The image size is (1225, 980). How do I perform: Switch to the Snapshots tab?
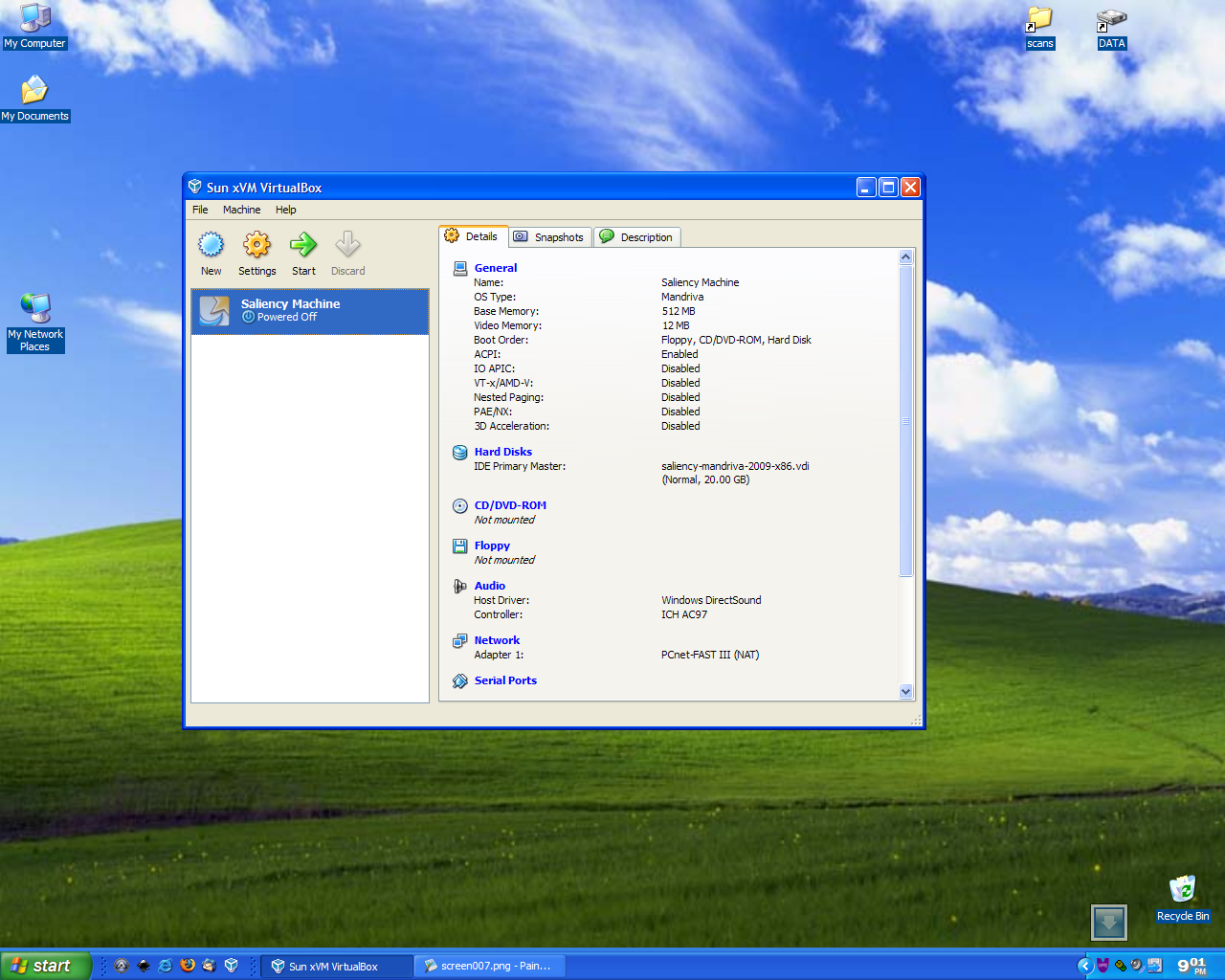(x=549, y=237)
